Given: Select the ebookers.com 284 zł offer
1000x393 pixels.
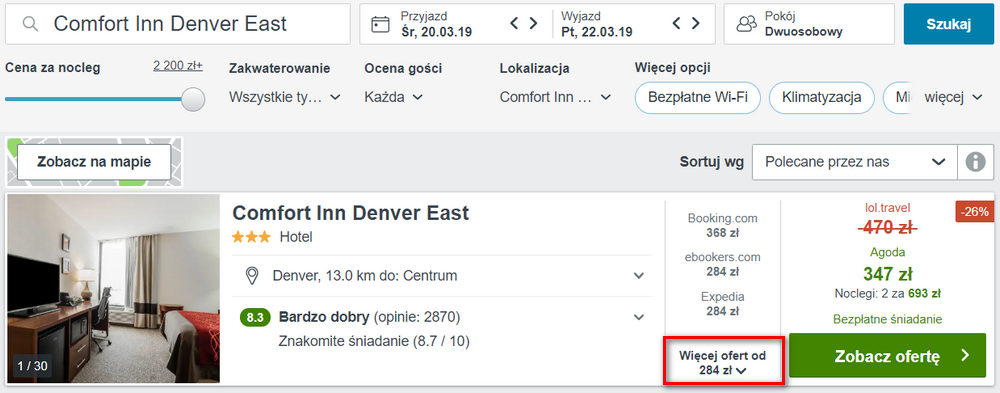Looking at the screenshot, I should tap(723, 264).
